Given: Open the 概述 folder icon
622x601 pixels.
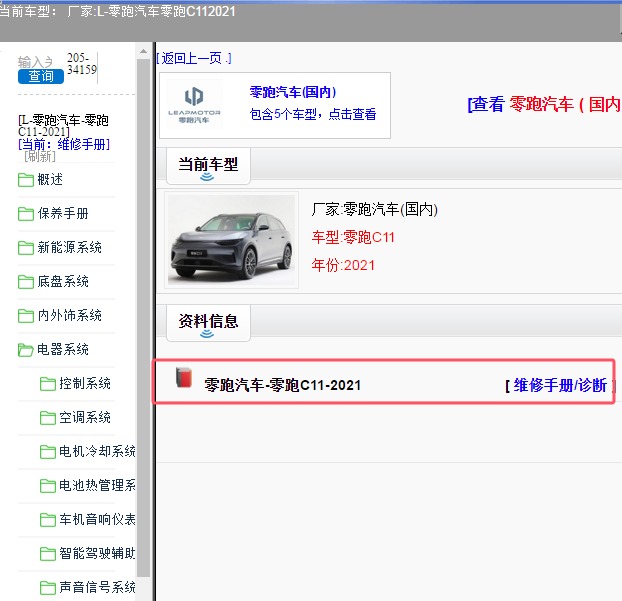Looking at the screenshot, I should pos(26,180).
